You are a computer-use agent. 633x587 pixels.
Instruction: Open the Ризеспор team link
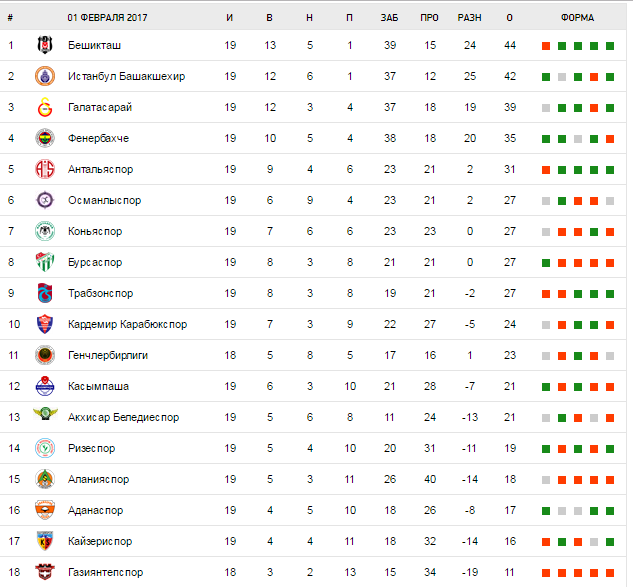tap(92, 448)
